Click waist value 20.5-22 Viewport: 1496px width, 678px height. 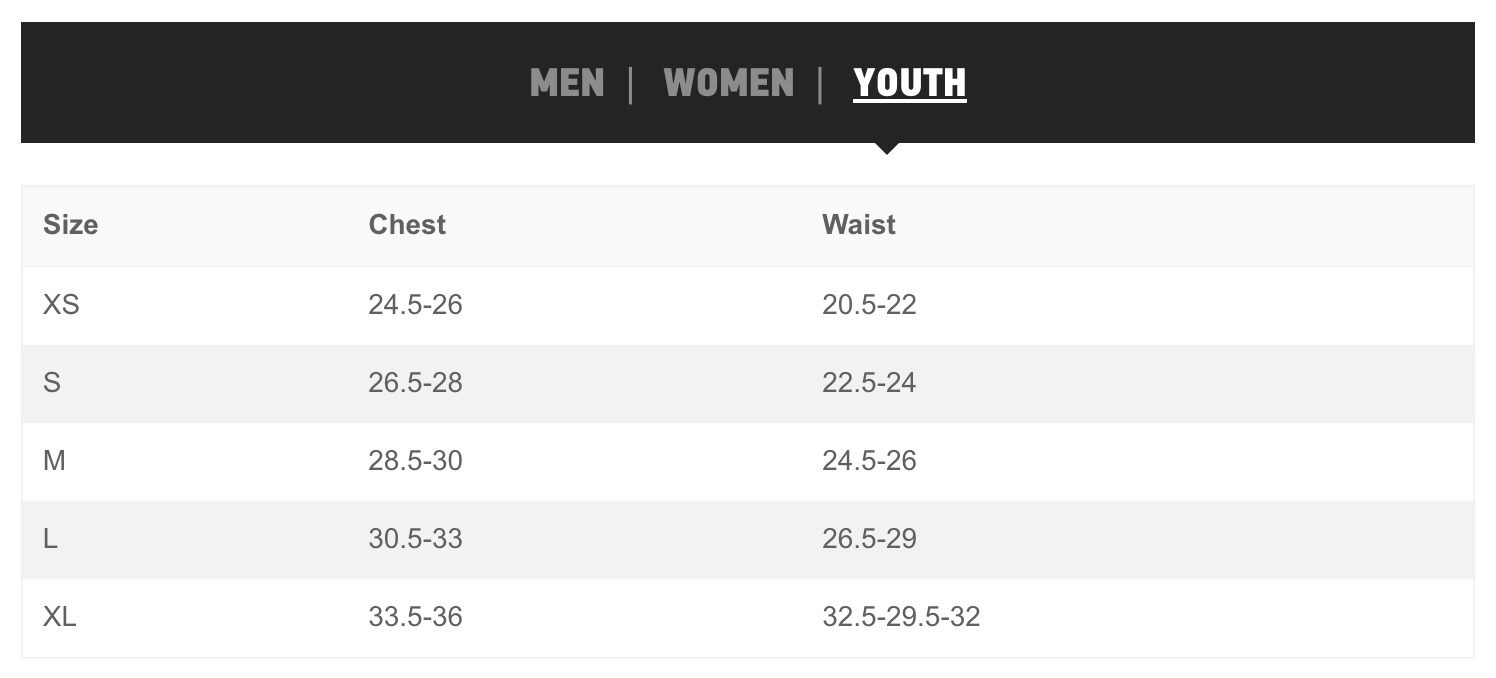869,304
